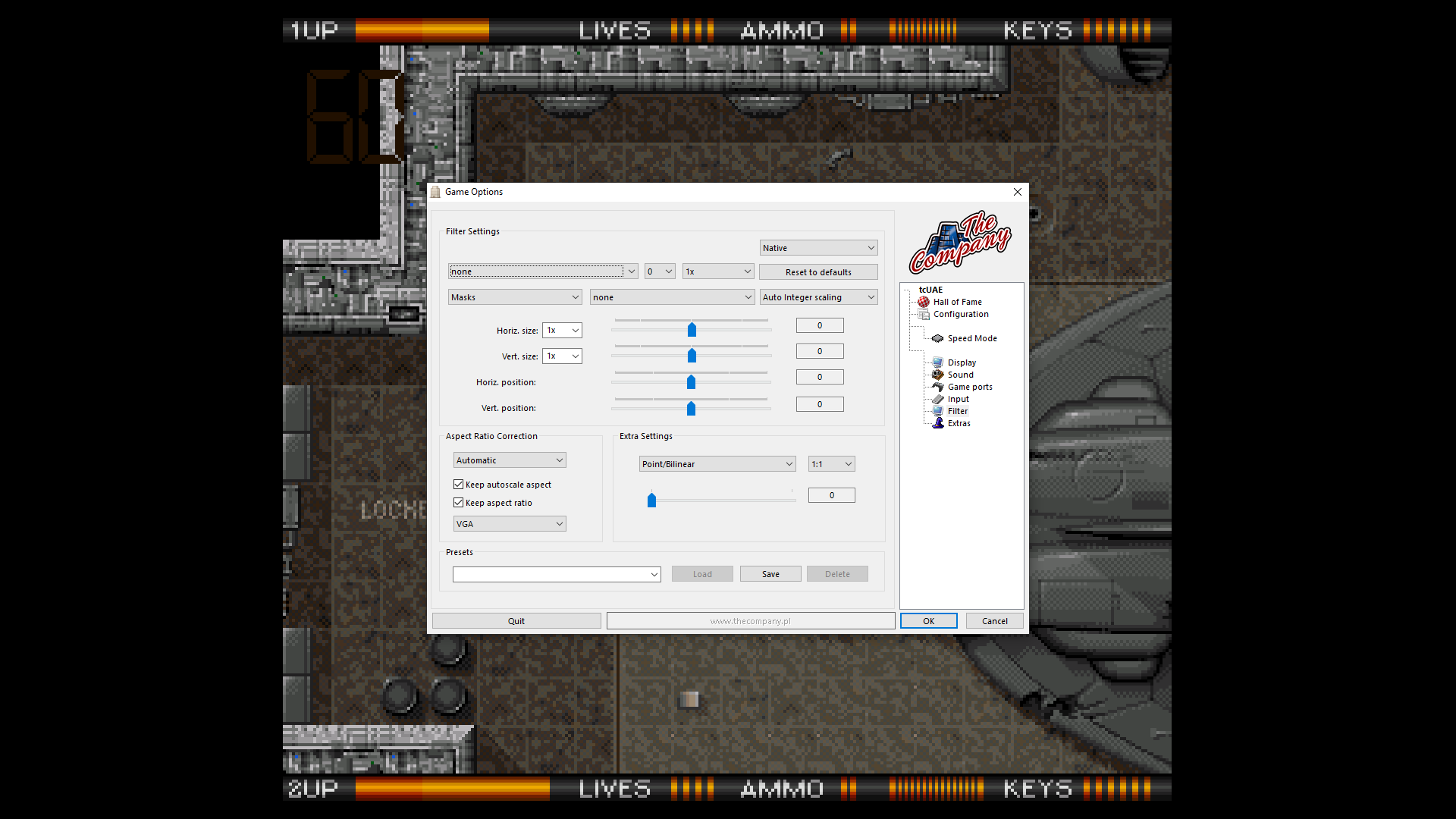1456x819 pixels.
Task: Select the Game ports joystick icon
Action: click(938, 387)
